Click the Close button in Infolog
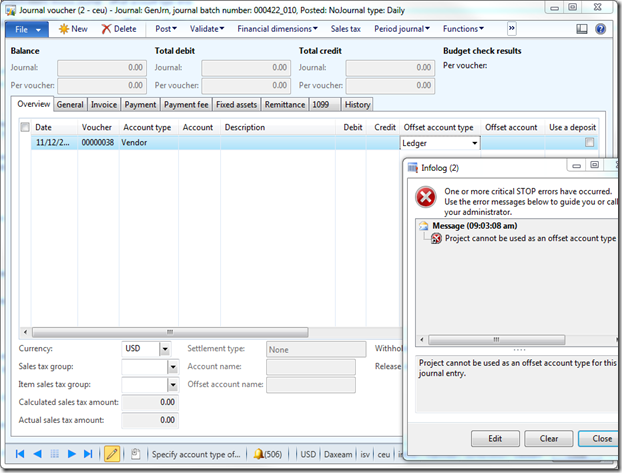This screenshot has height=473, width=622. tap(600, 438)
